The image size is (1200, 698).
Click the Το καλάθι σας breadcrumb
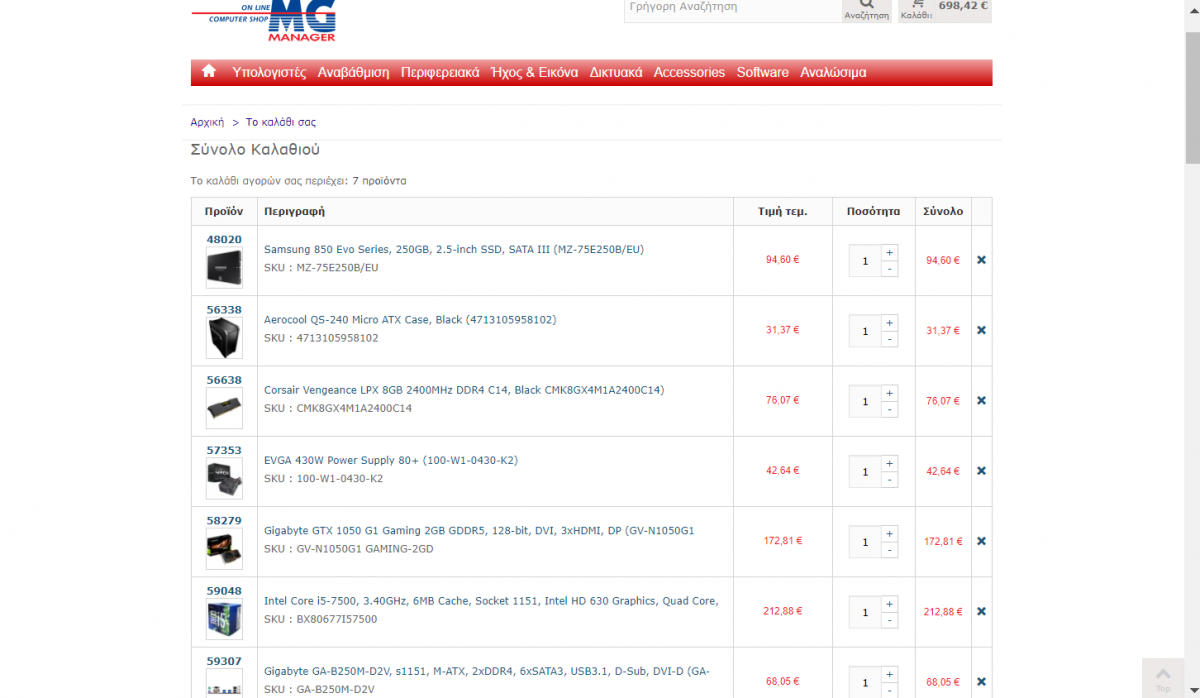pyautogui.click(x=281, y=122)
